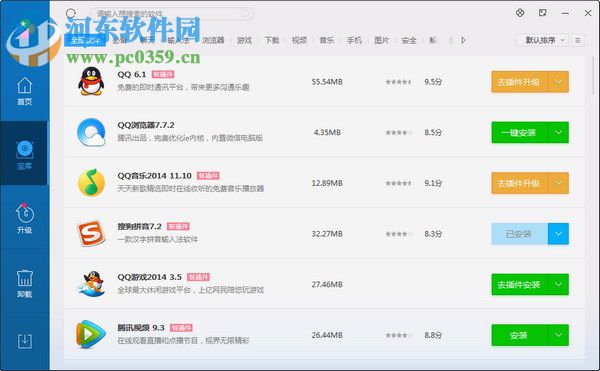Select the 图片 category tab
This screenshot has width=600, height=371.
click(x=382, y=40)
